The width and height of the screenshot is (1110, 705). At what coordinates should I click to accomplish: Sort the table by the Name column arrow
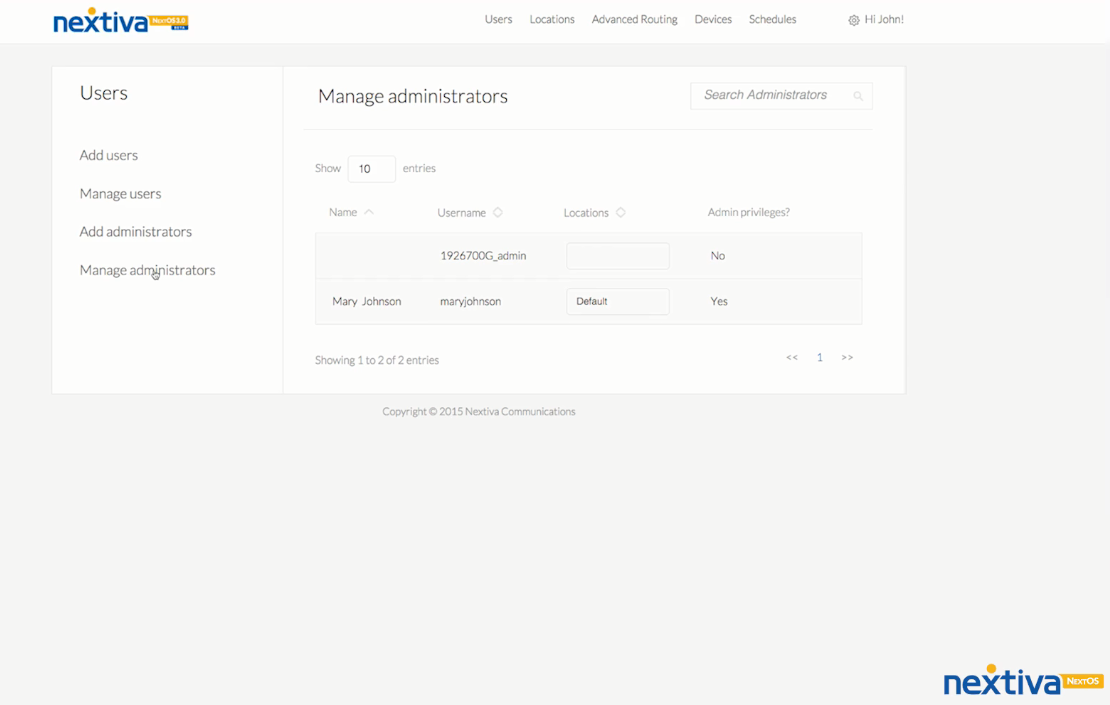(x=367, y=211)
